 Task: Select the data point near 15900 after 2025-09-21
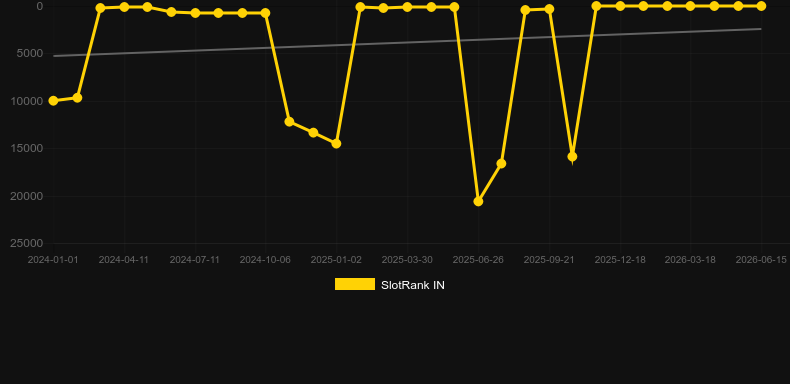pos(572,157)
